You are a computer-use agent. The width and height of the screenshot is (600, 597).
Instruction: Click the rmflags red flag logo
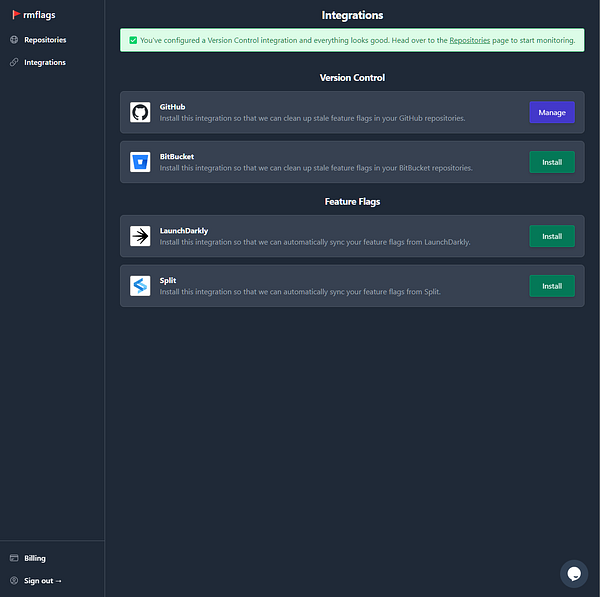16,15
